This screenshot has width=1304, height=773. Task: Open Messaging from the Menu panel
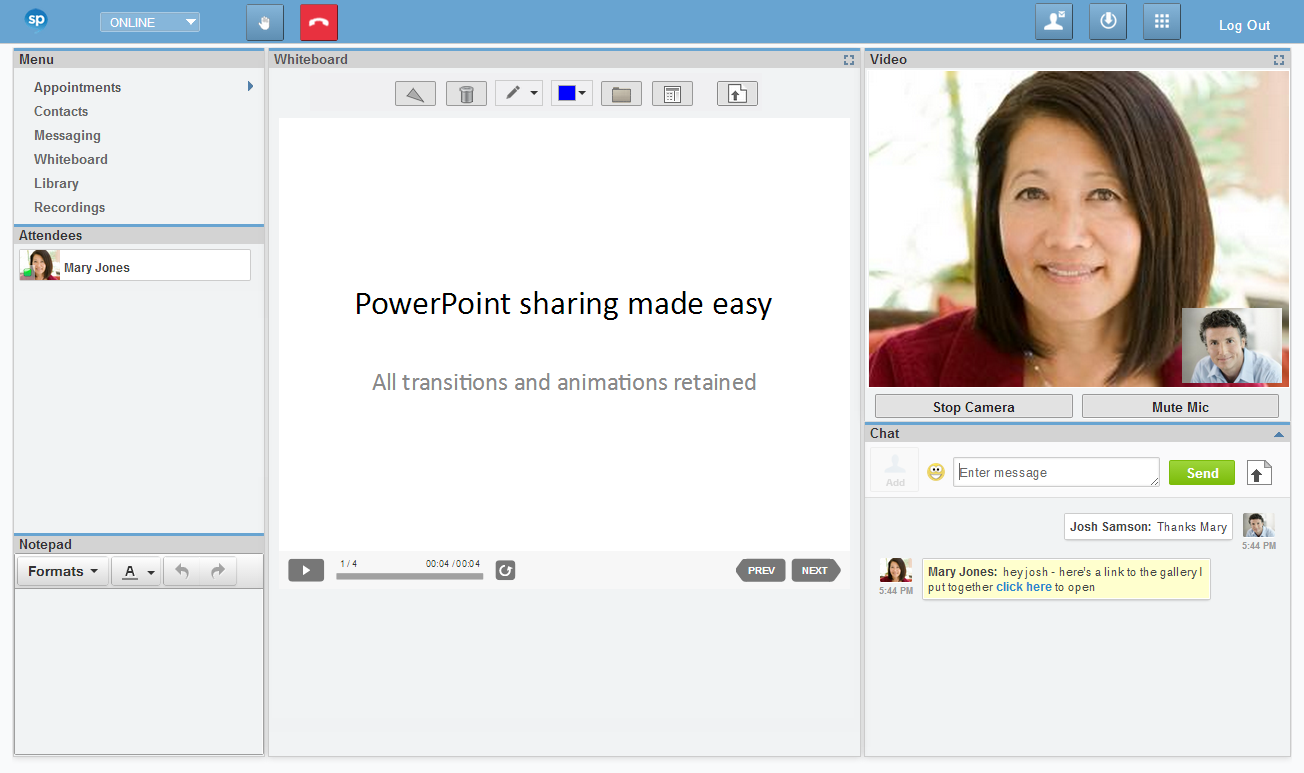click(67, 135)
